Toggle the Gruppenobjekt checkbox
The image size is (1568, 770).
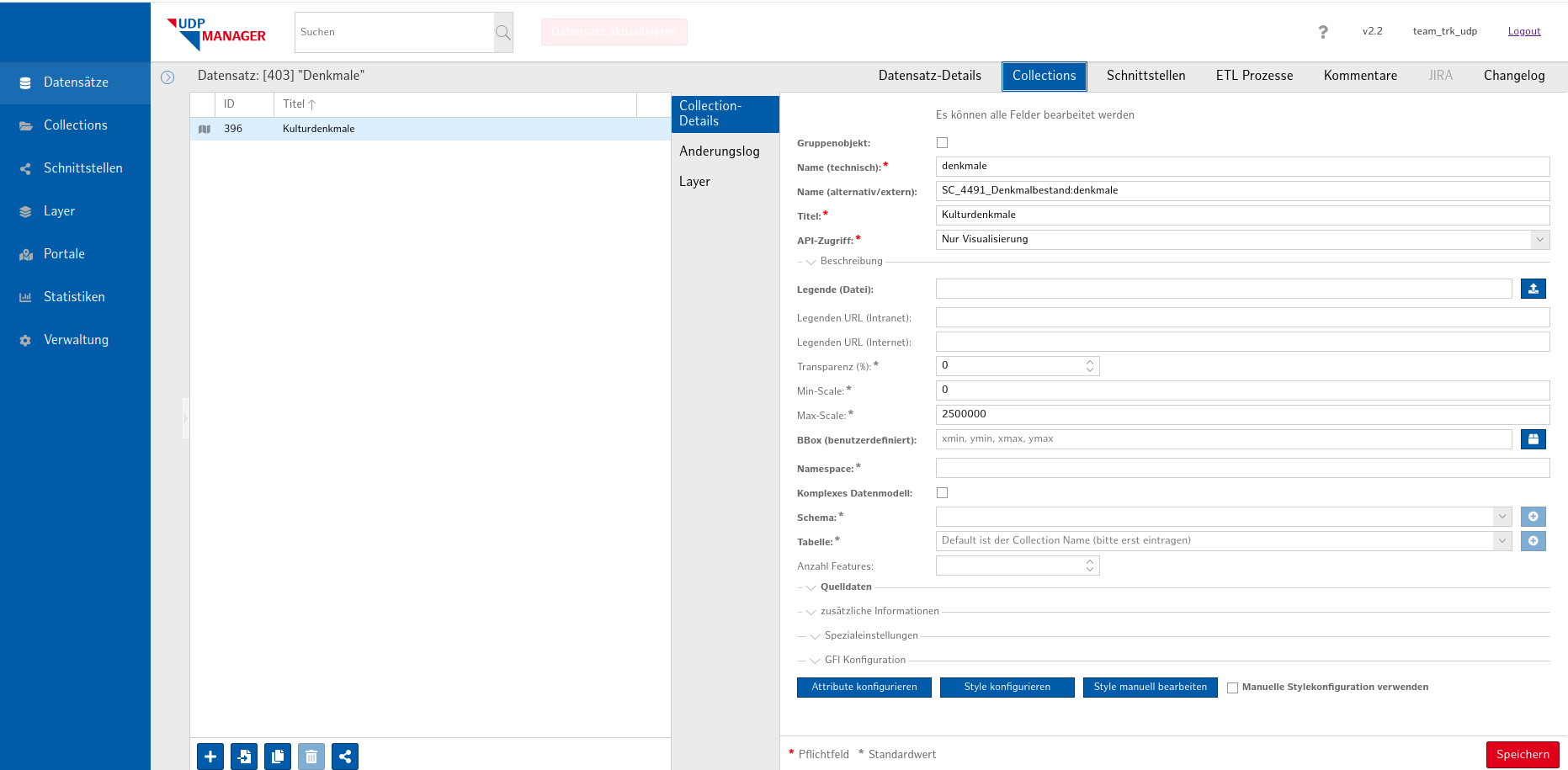click(x=942, y=143)
